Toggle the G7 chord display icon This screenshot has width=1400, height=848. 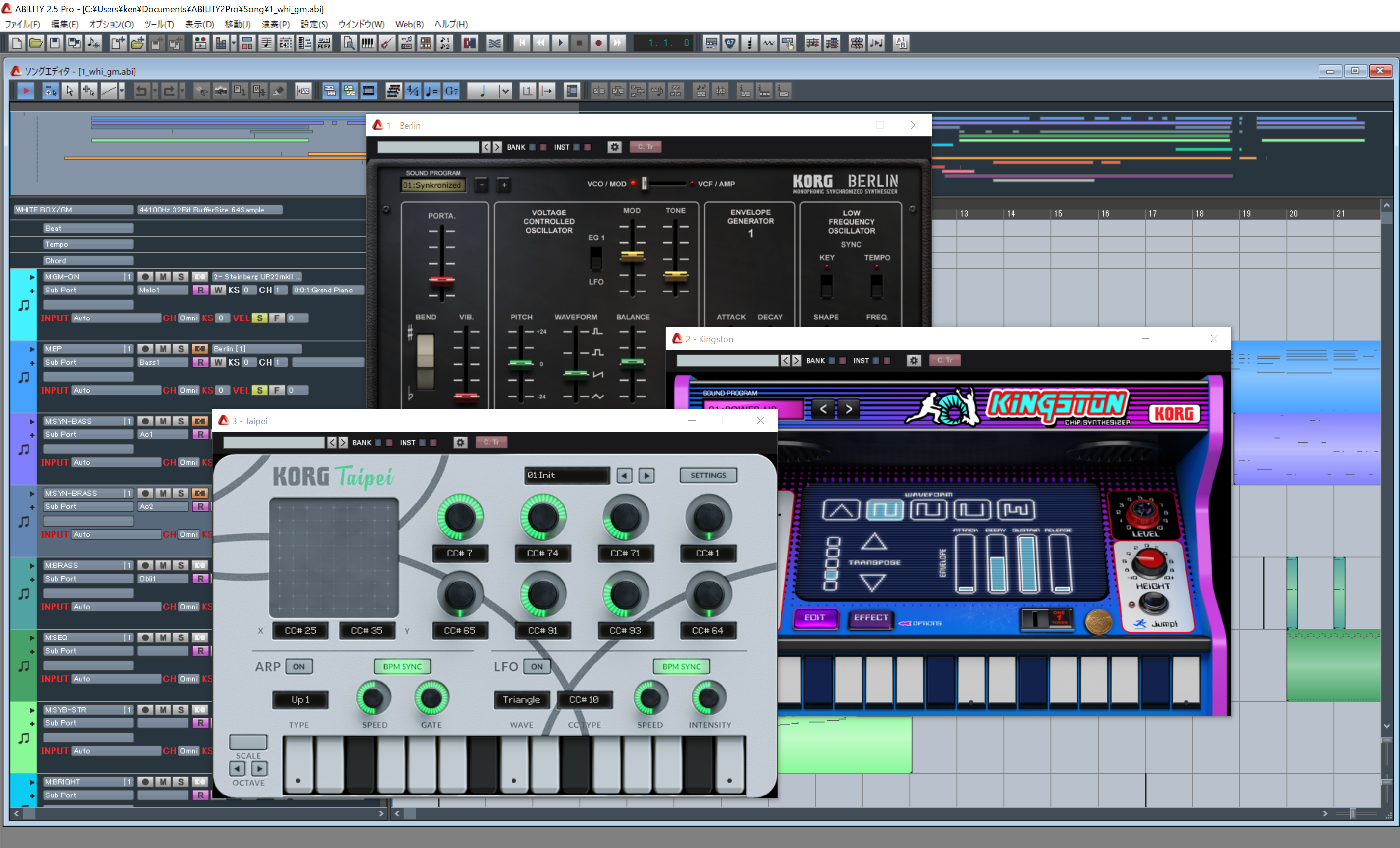coord(452,91)
